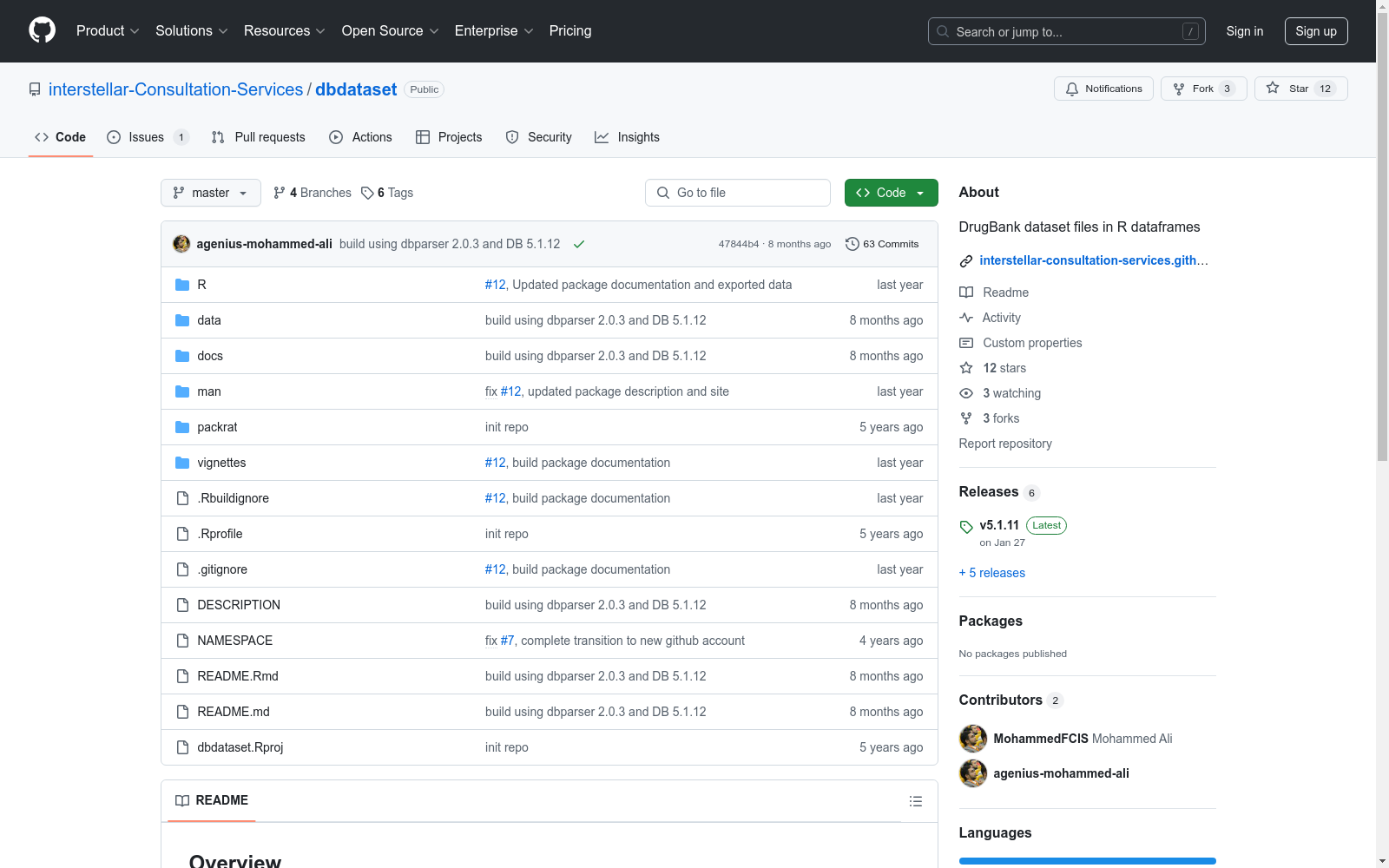The image size is (1389, 868).
Task: Switch to the Issues tab
Action: coord(146,137)
